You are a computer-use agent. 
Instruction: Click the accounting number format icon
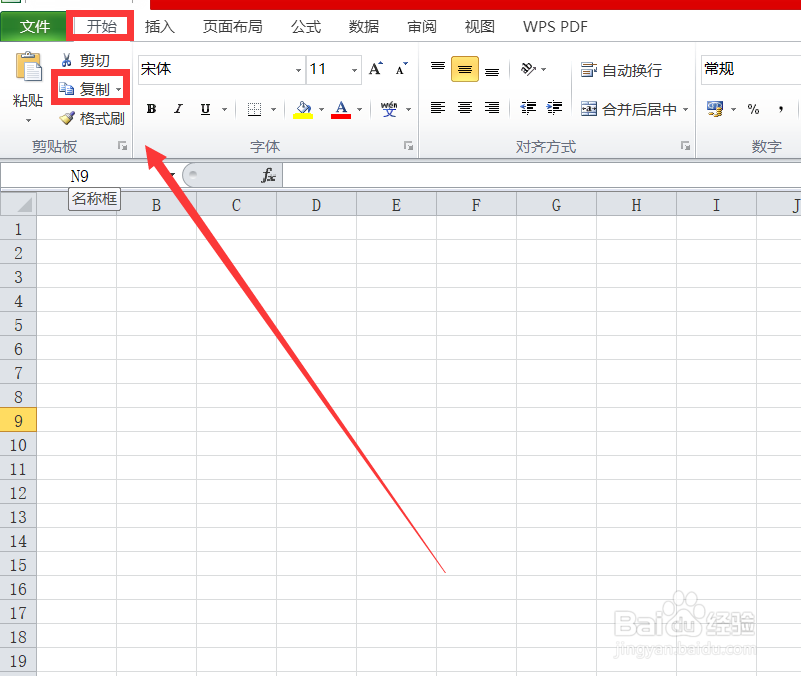(x=715, y=109)
